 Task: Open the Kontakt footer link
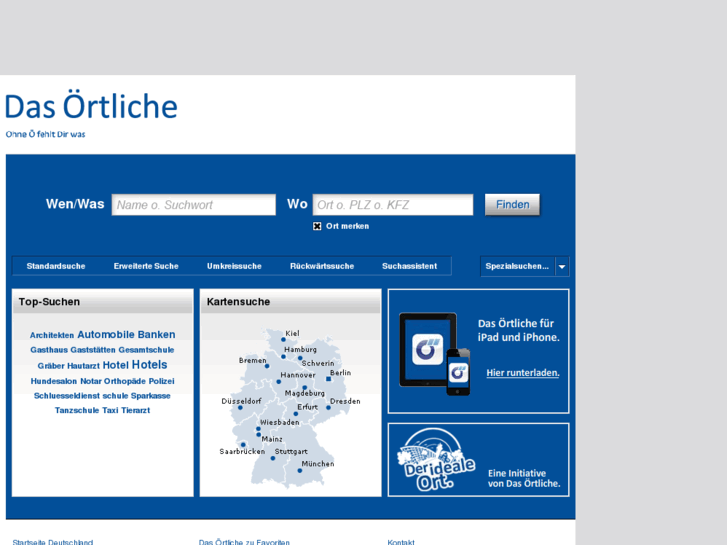401,542
